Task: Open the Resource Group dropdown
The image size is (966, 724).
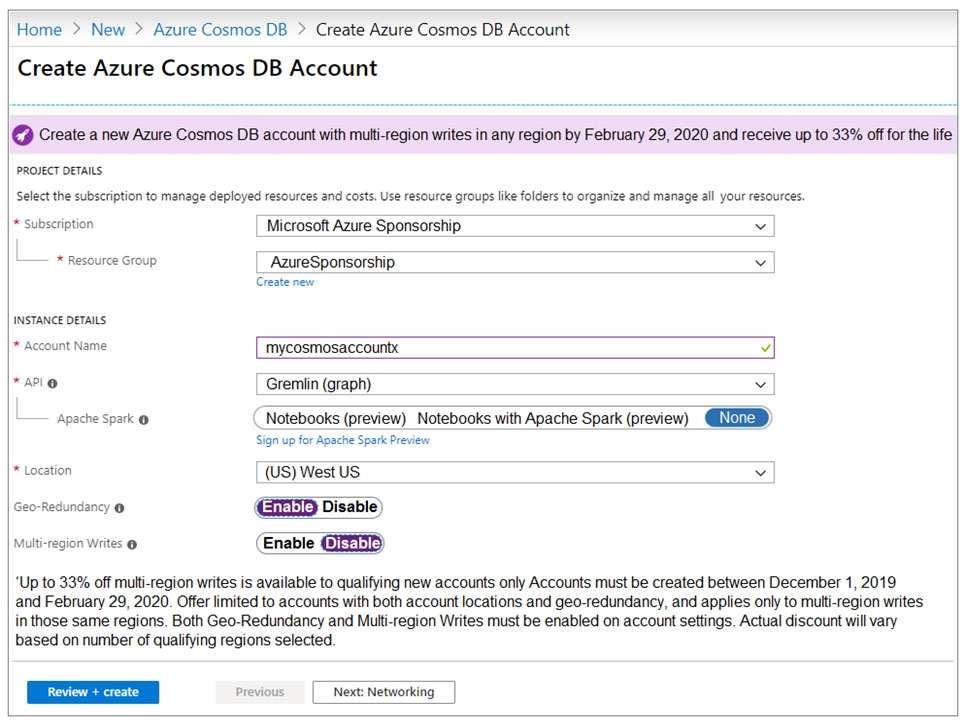Action: (x=515, y=262)
